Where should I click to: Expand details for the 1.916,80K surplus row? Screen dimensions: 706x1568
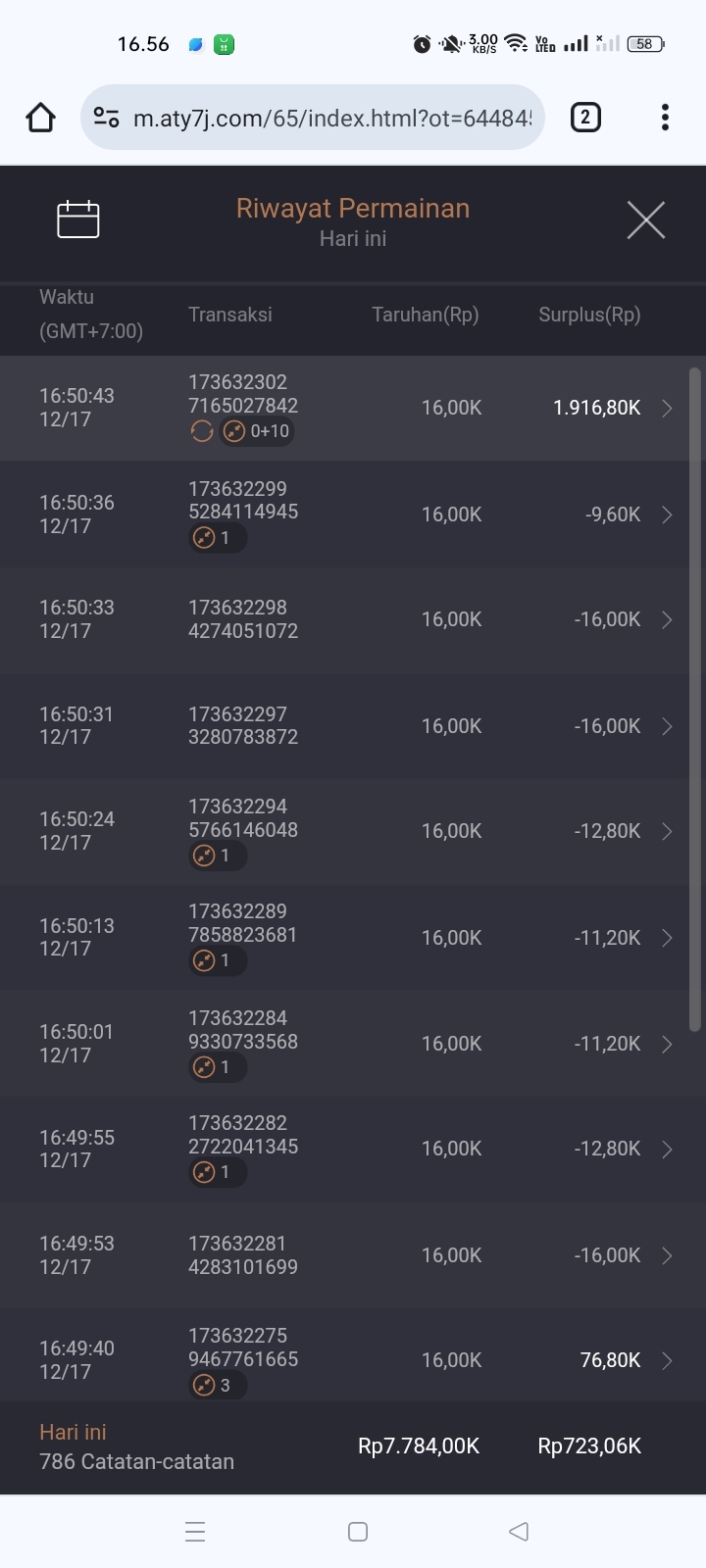(667, 409)
